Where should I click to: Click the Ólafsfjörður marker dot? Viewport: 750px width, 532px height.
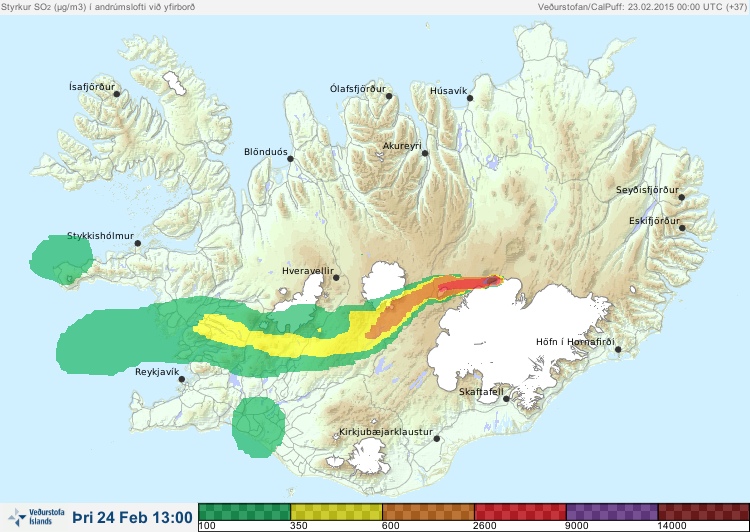click(389, 96)
